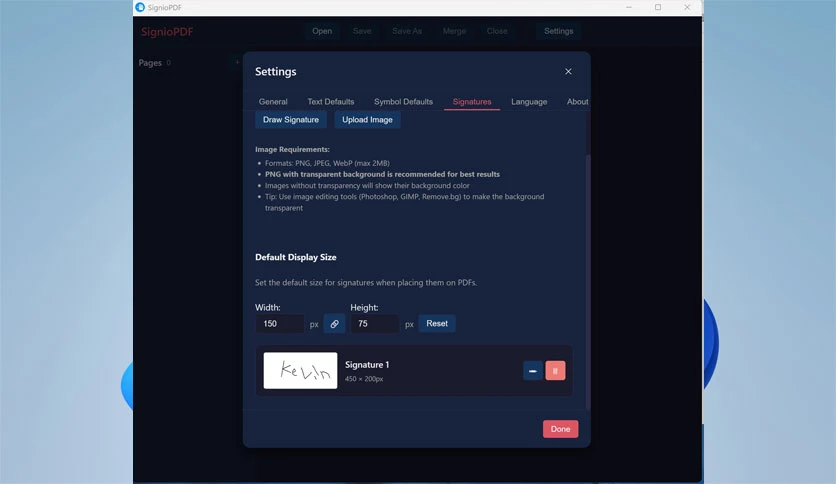
Task: Click the Image Requirements heading
Action: click(x=292, y=150)
